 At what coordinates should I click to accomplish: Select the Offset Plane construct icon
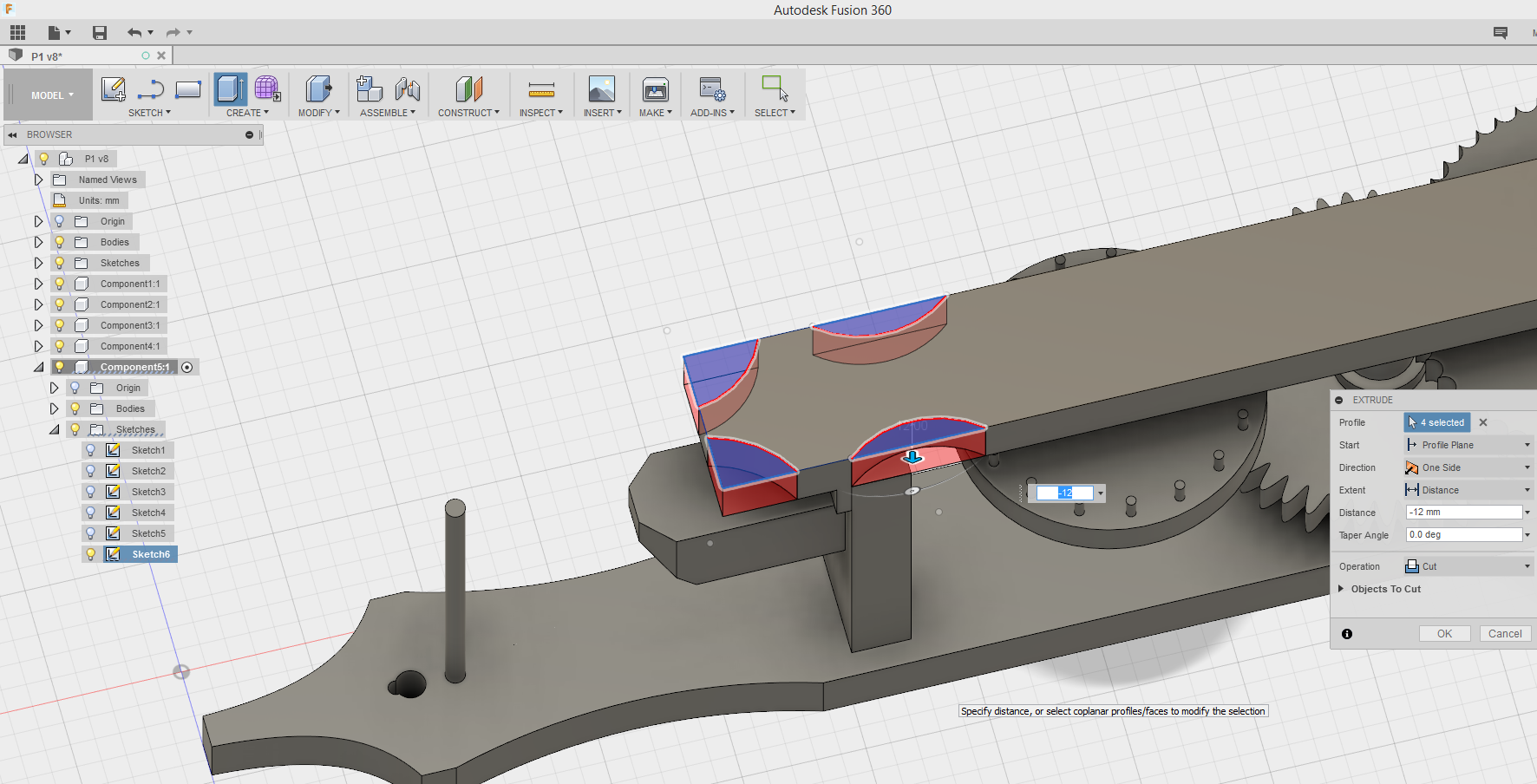tap(468, 88)
